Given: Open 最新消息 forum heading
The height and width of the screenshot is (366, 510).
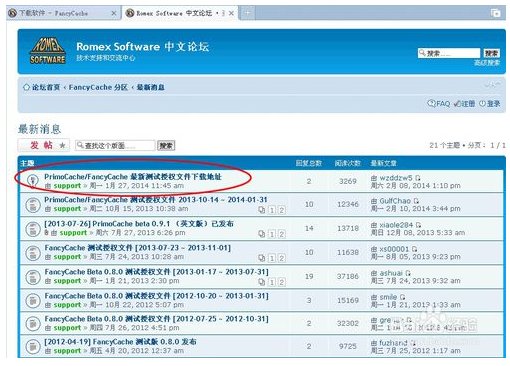Looking at the screenshot, I should [x=40, y=129].
